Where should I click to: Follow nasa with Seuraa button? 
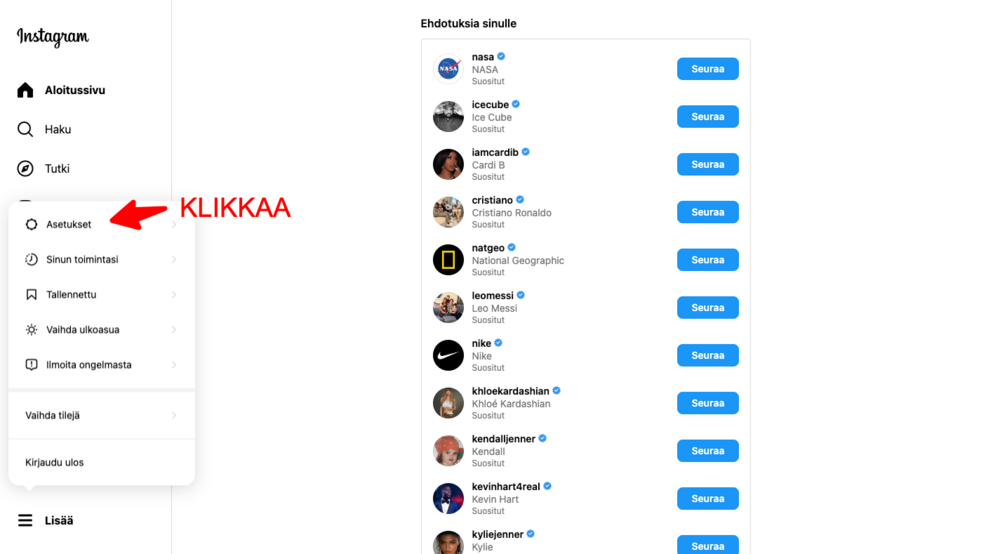click(708, 69)
